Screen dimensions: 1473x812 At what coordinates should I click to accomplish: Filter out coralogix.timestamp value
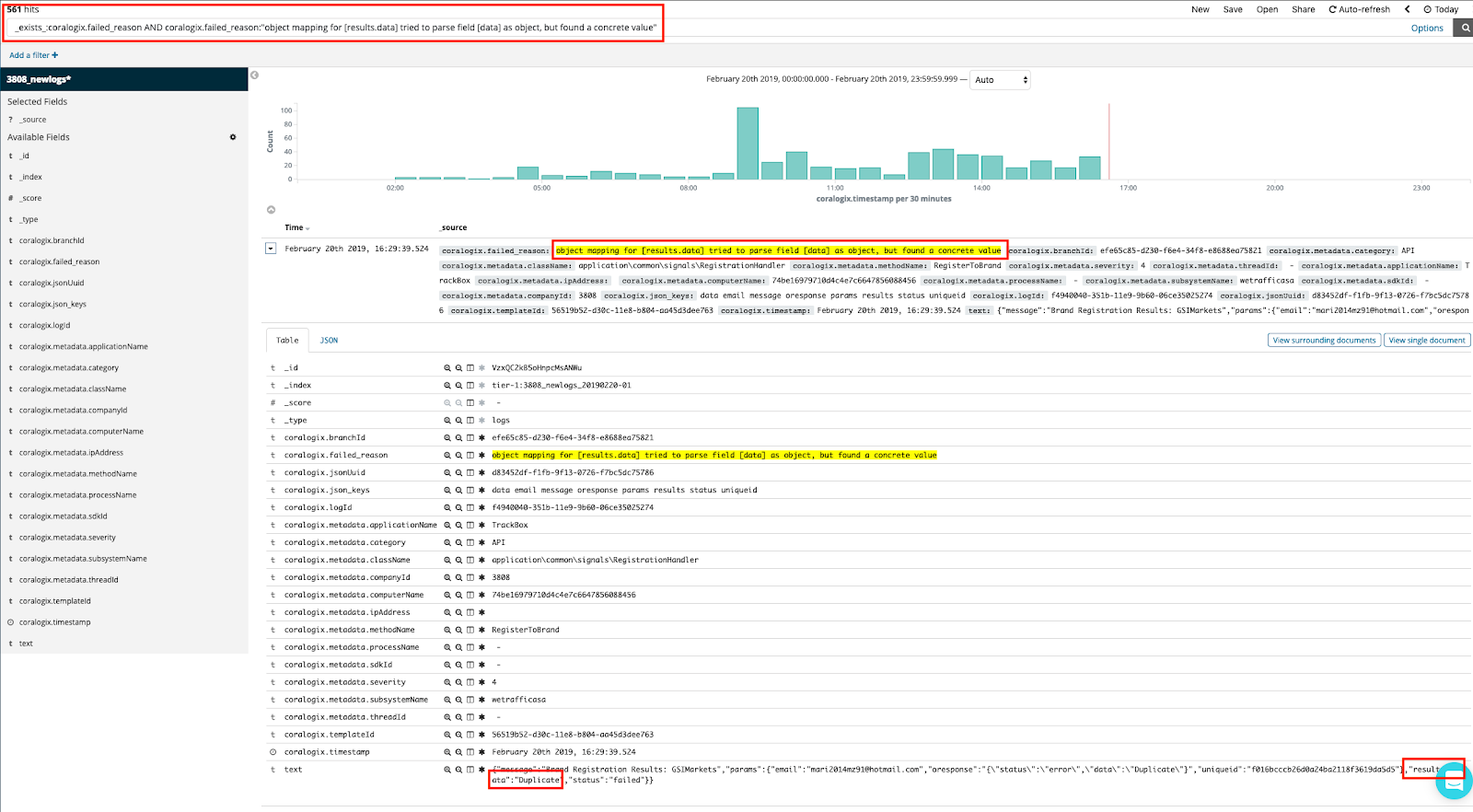click(x=458, y=753)
